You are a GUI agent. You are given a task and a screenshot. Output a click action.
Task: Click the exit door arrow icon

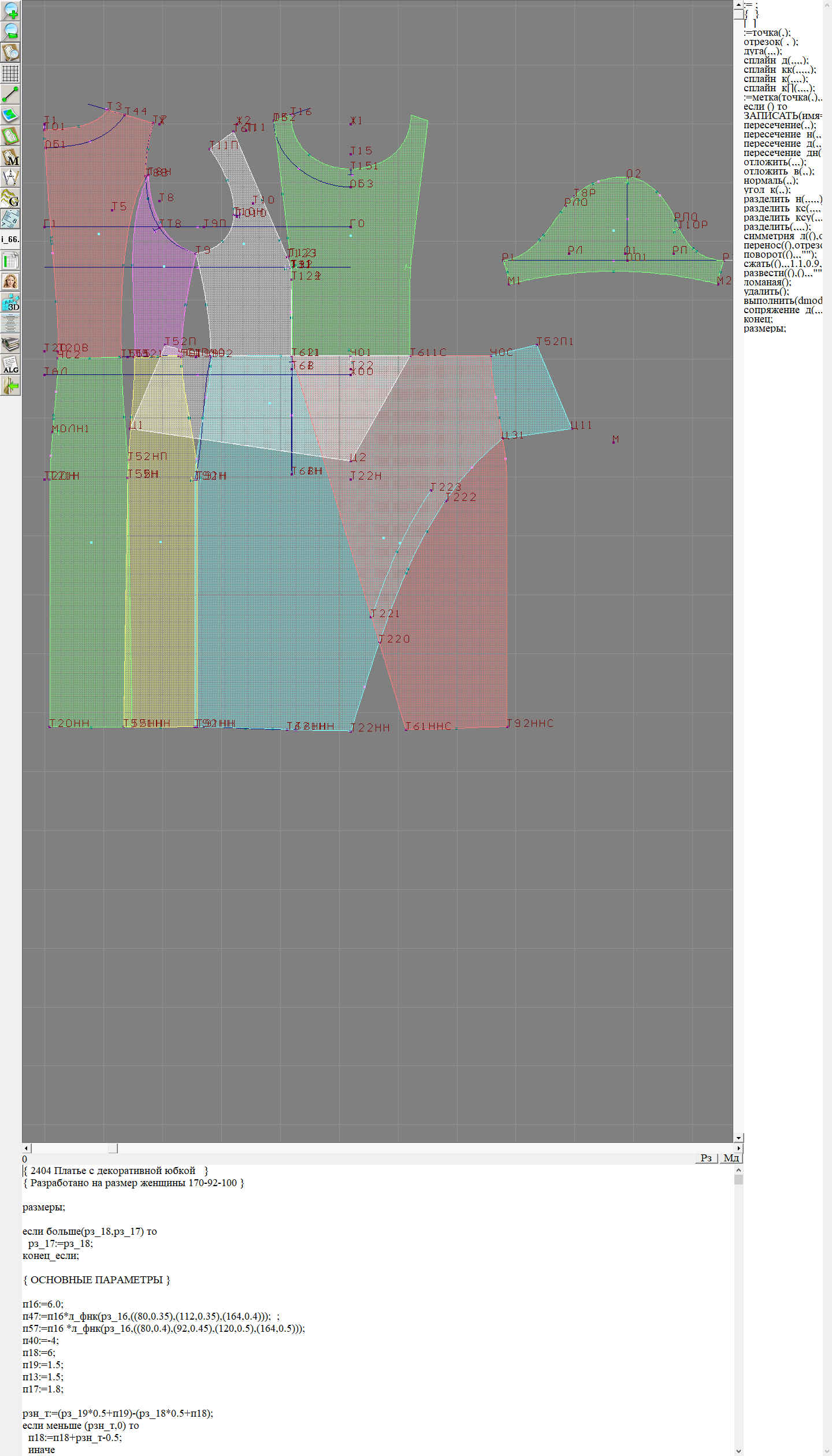[x=10, y=385]
